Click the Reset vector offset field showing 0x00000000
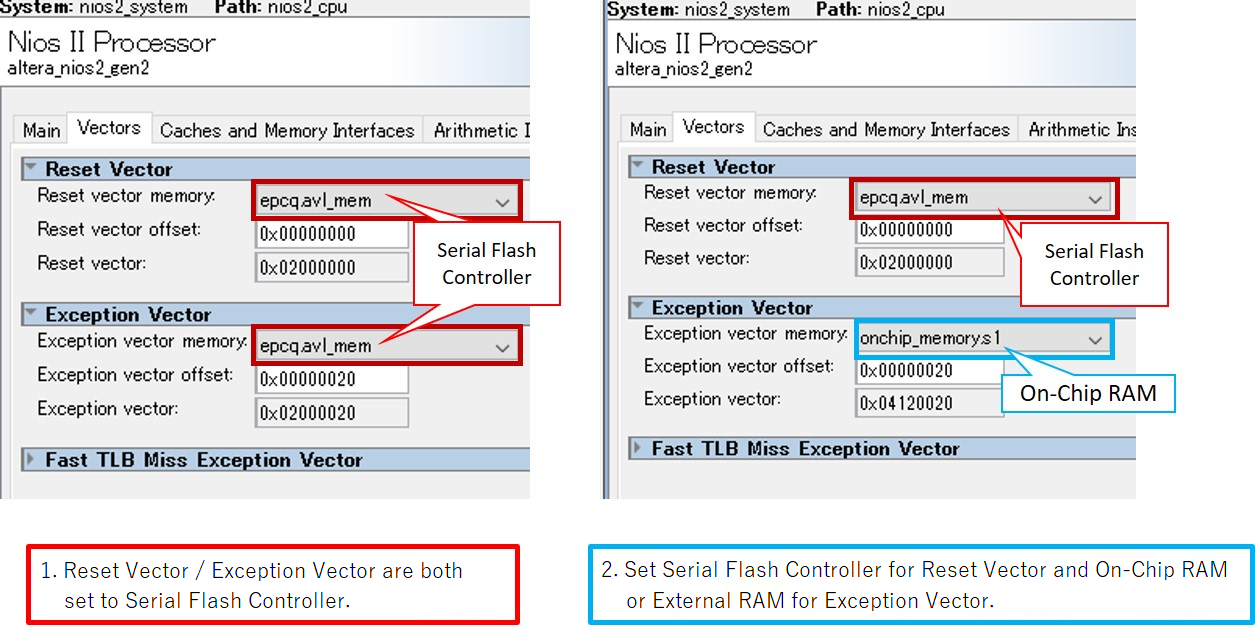The width and height of the screenshot is (1255, 630). tap(331, 232)
